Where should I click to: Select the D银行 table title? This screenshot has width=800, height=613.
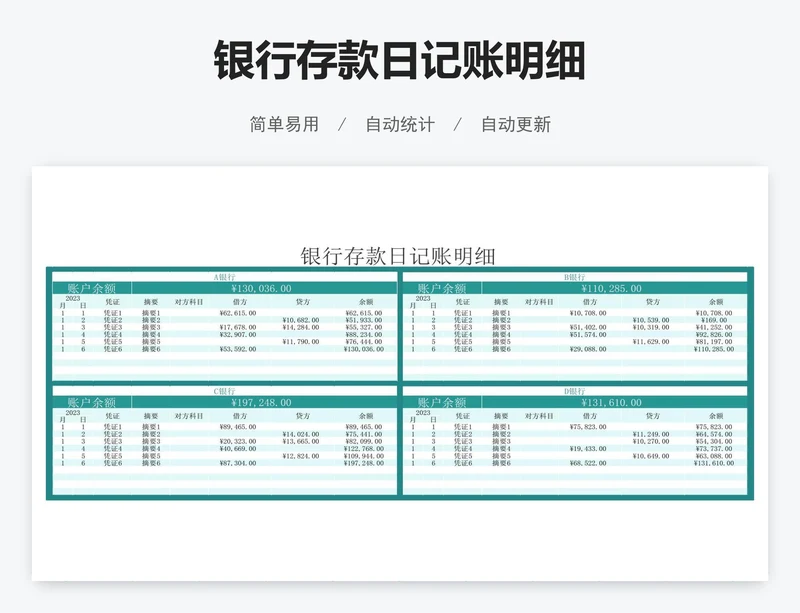(x=574, y=391)
